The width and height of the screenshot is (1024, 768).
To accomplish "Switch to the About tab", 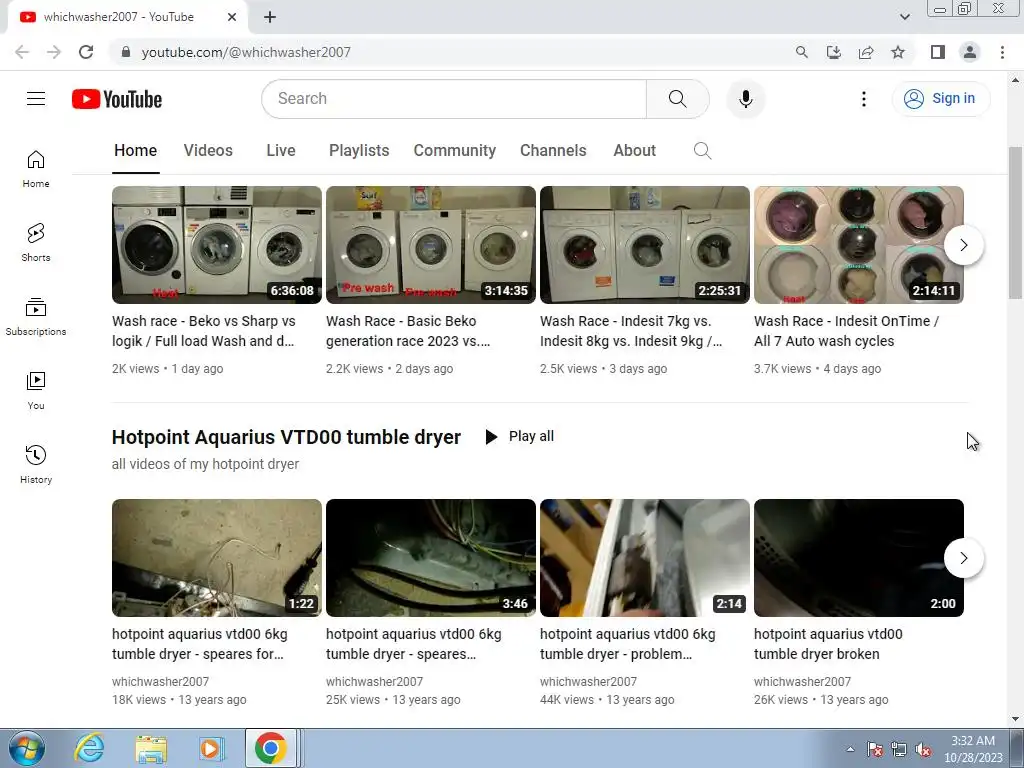I will [x=634, y=151].
